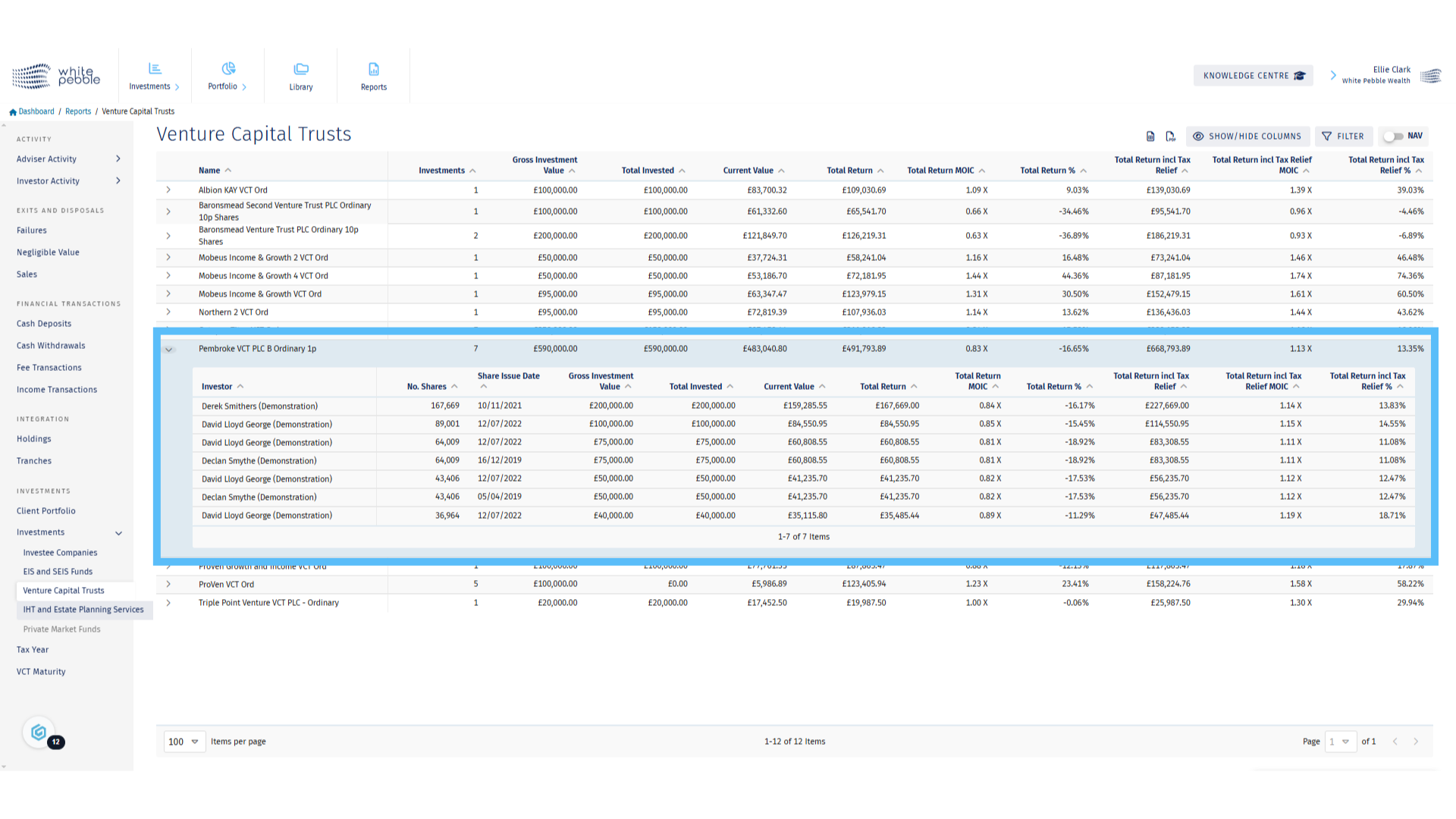The width and height of the screenshot is (1456, 819).
Task: Open Show/Hide Columns panel
Action: coord(1247,136)
